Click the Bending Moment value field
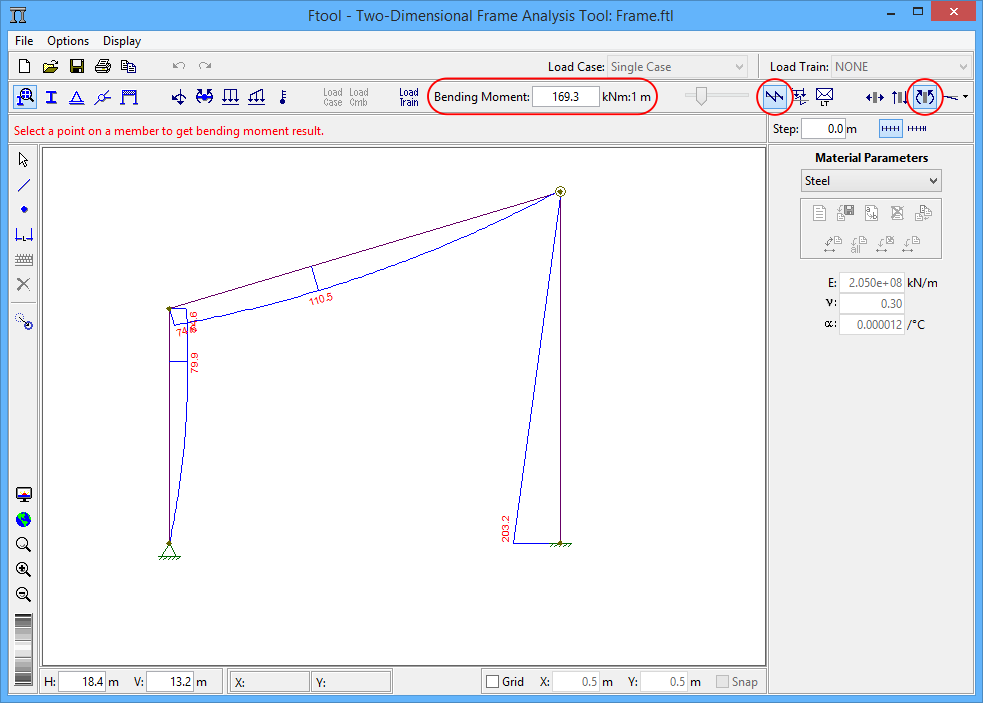This screenshot has width=983, height=703. (565, 97)
